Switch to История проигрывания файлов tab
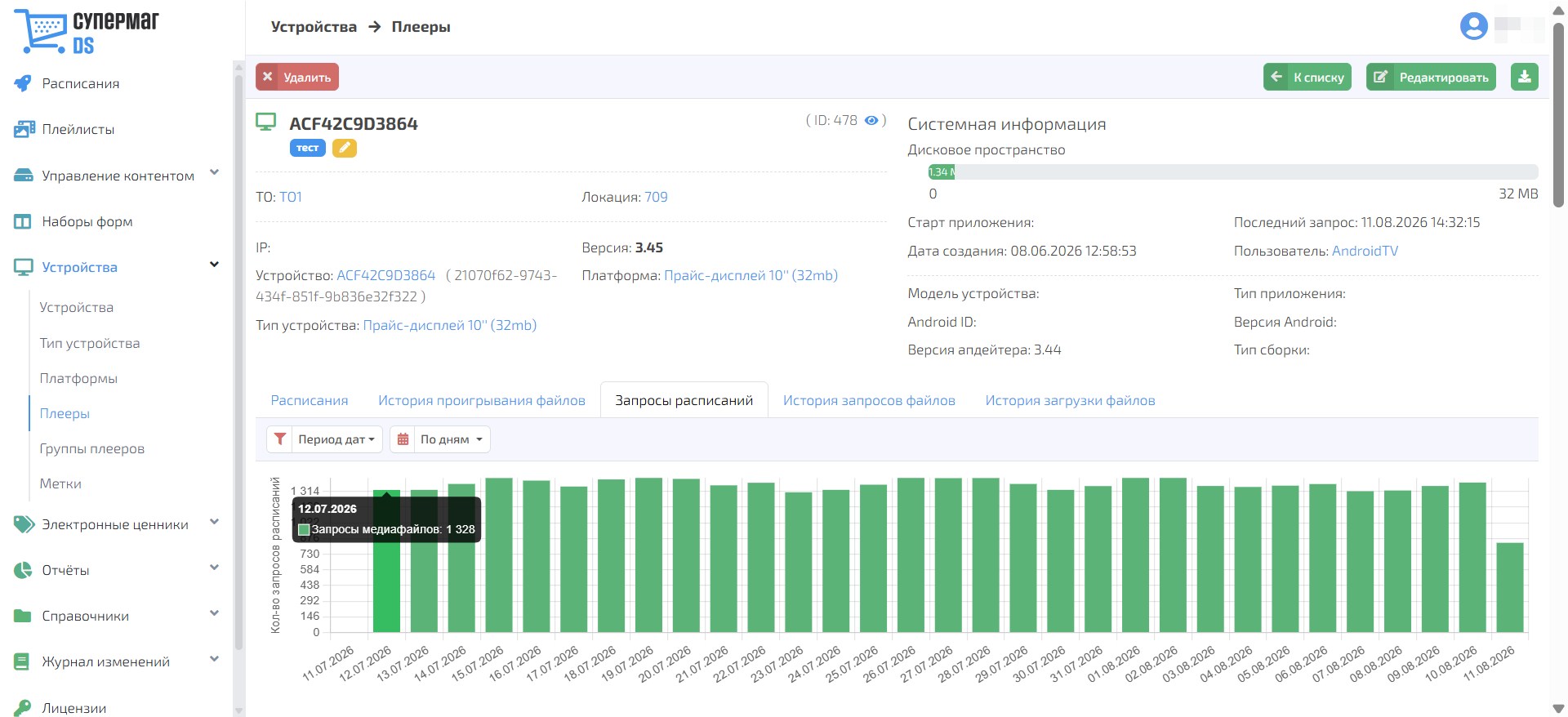The height and width of the screenshot is (717, 1568). pos(482,400)
